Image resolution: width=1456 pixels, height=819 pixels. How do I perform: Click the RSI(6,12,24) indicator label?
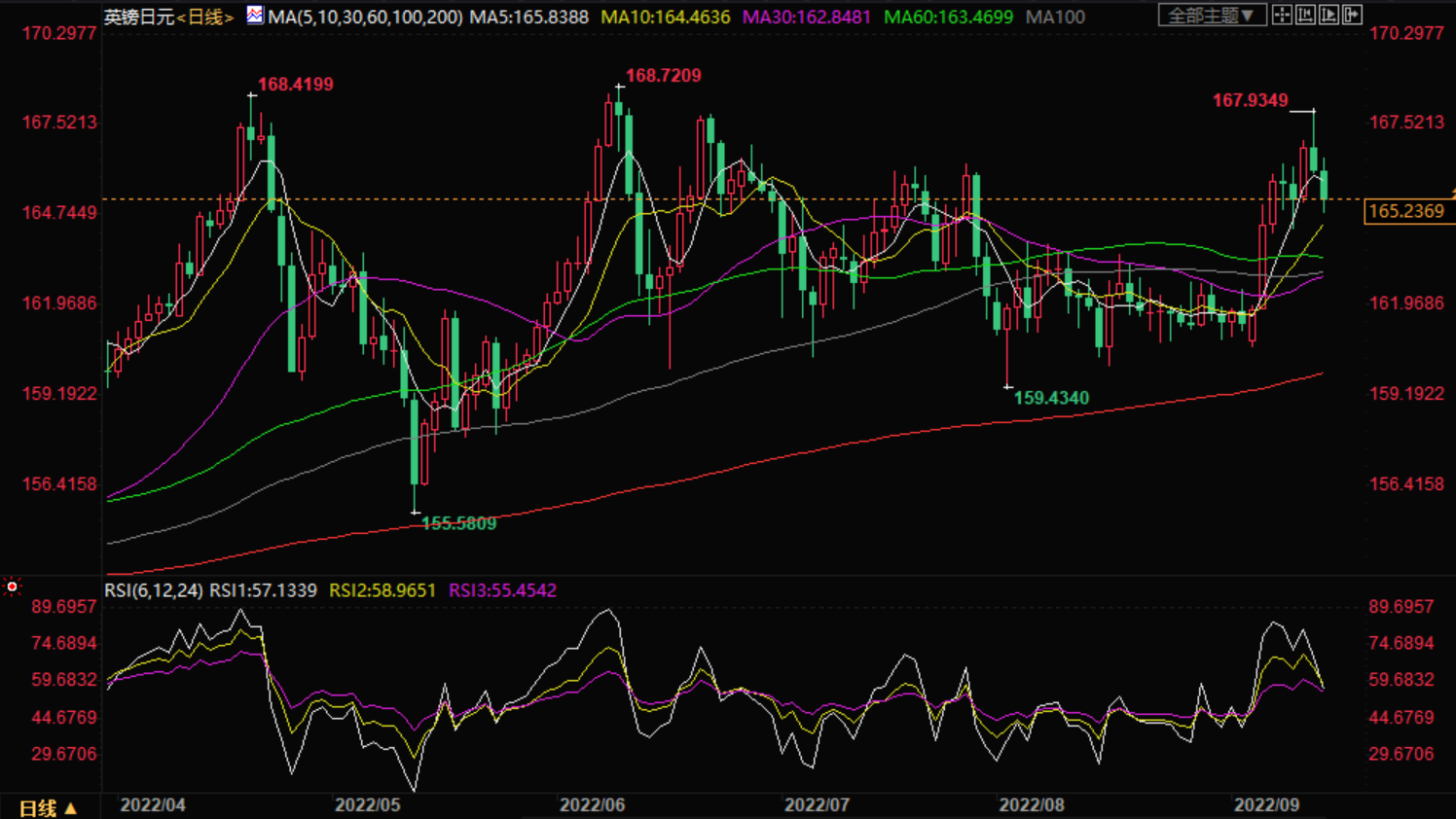(x=154, y=590)
